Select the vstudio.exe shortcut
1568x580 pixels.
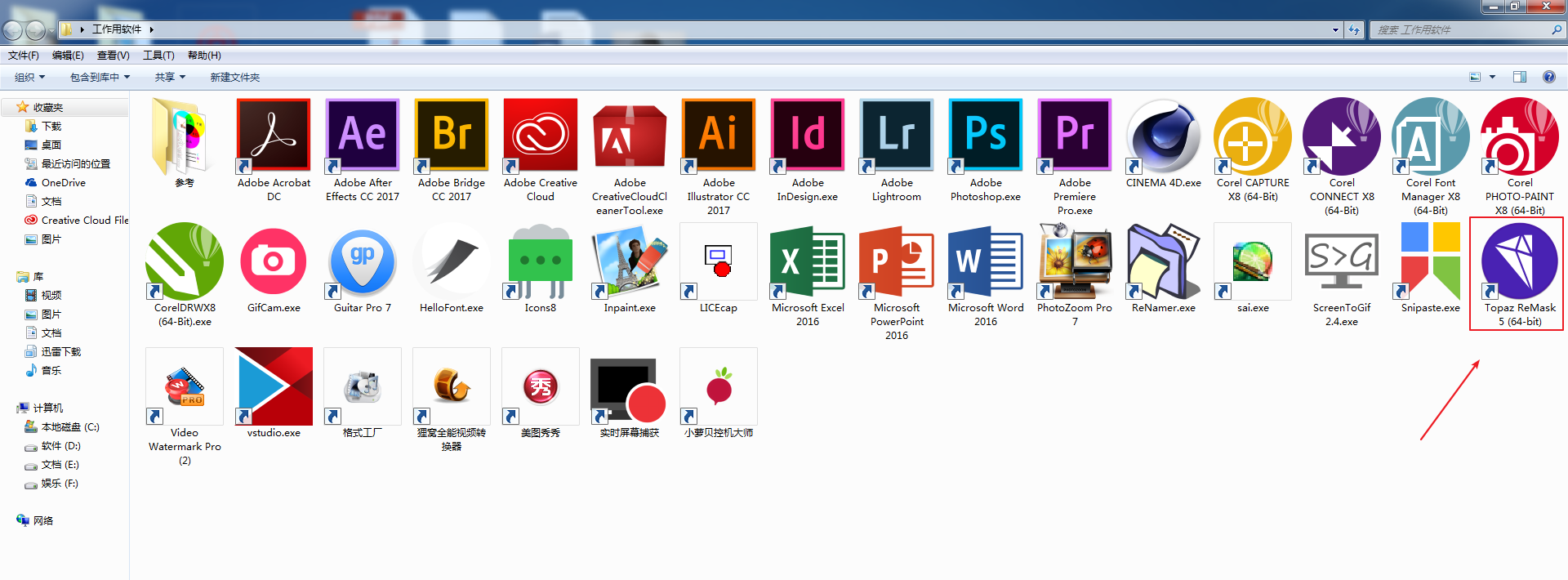(274, 386)
